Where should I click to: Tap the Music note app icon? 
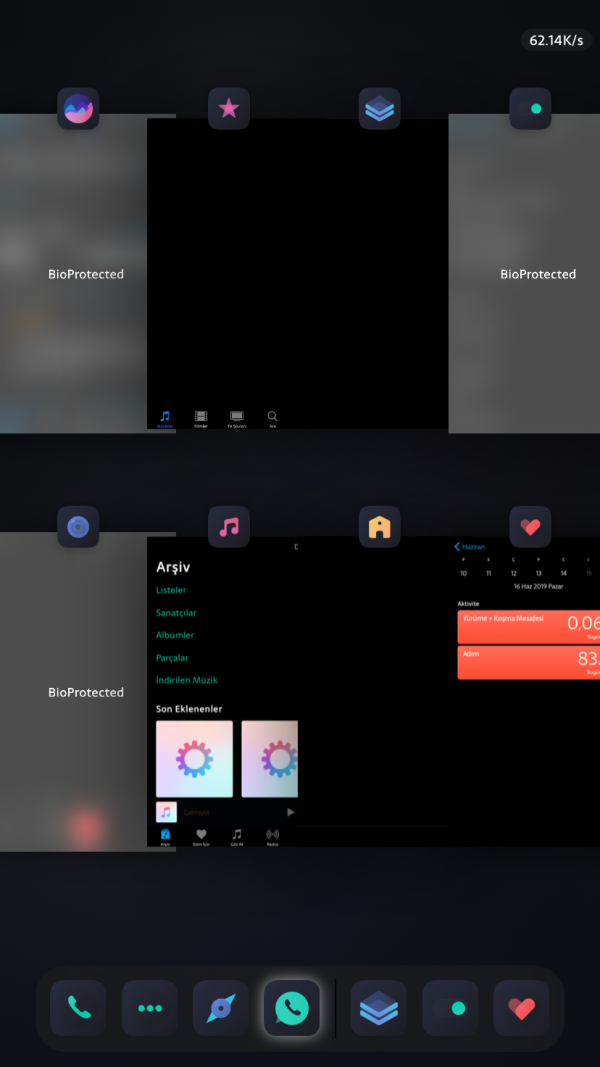(229, 527)
